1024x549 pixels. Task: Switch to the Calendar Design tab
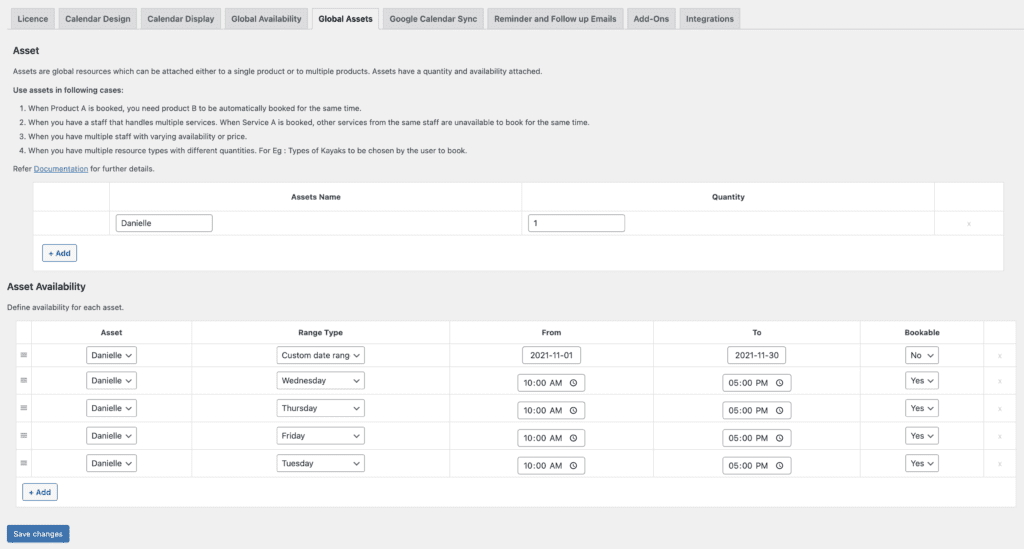point(98,19)
